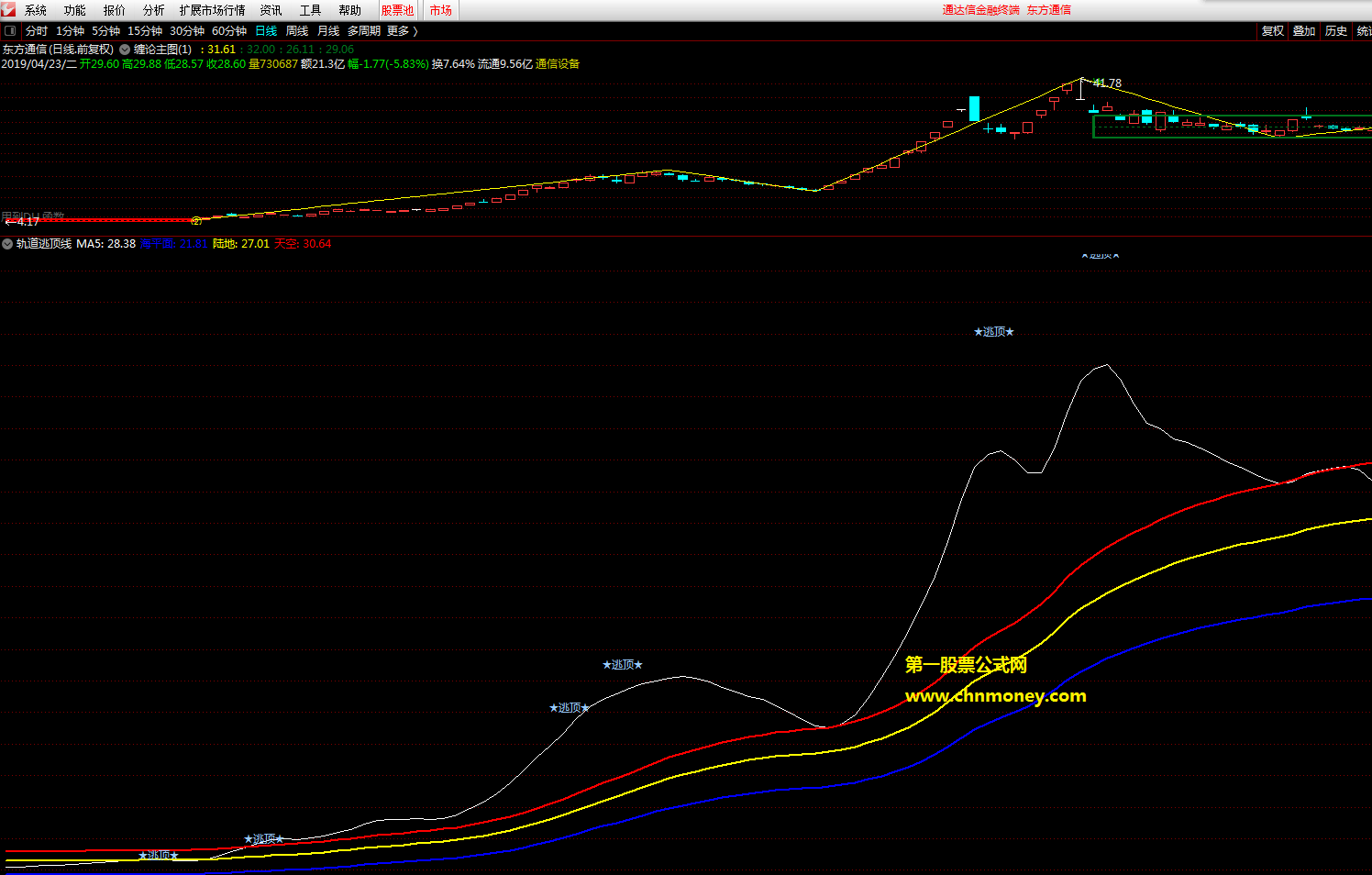Click the 天空: 30.64 value

(x=303, y=244)
